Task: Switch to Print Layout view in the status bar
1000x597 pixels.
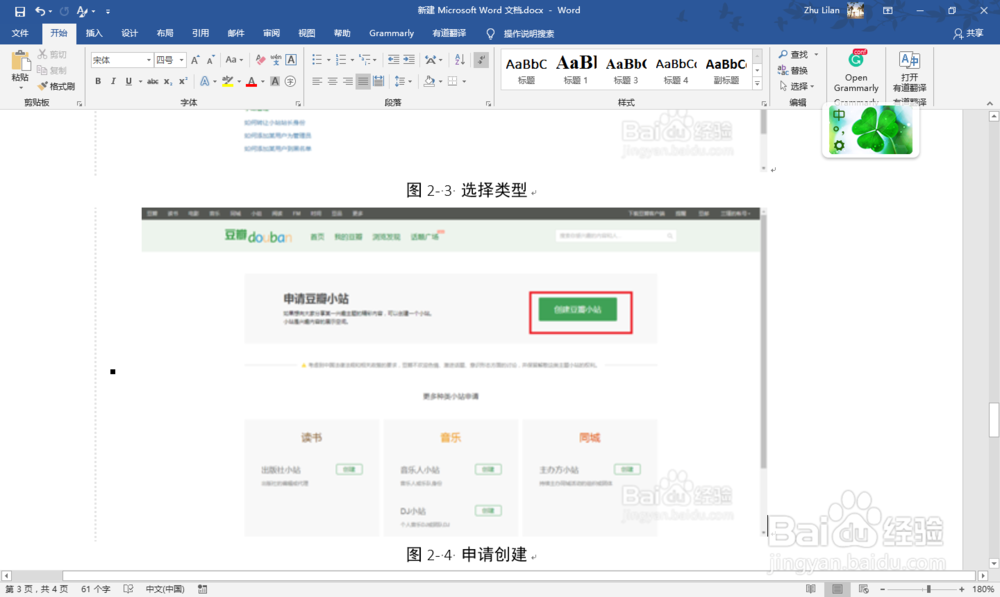Action: (x=837, y=589)
